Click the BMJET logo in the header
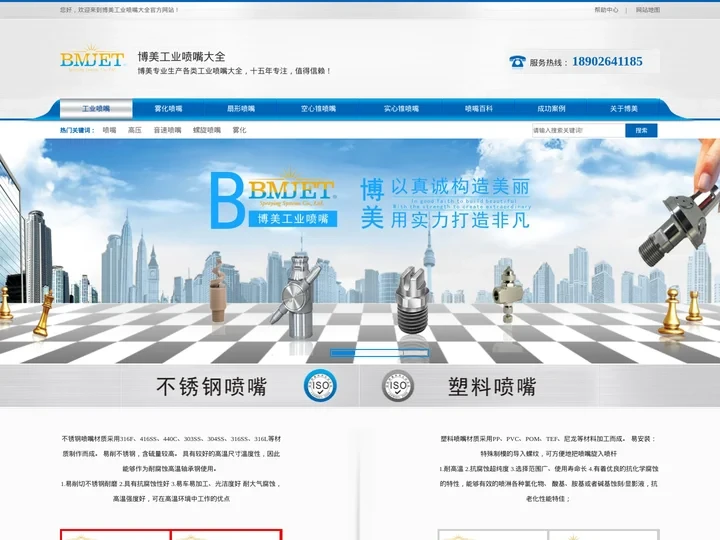 point(92,58)
